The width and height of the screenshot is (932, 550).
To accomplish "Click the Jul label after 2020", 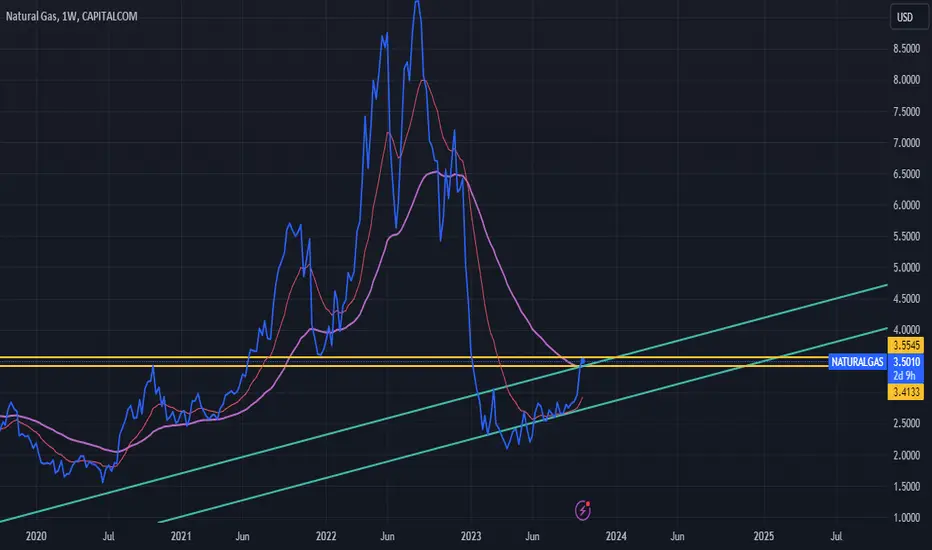I will 108,536.
